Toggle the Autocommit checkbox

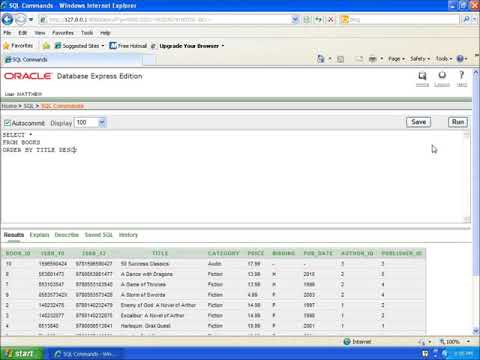coord(7,123)
